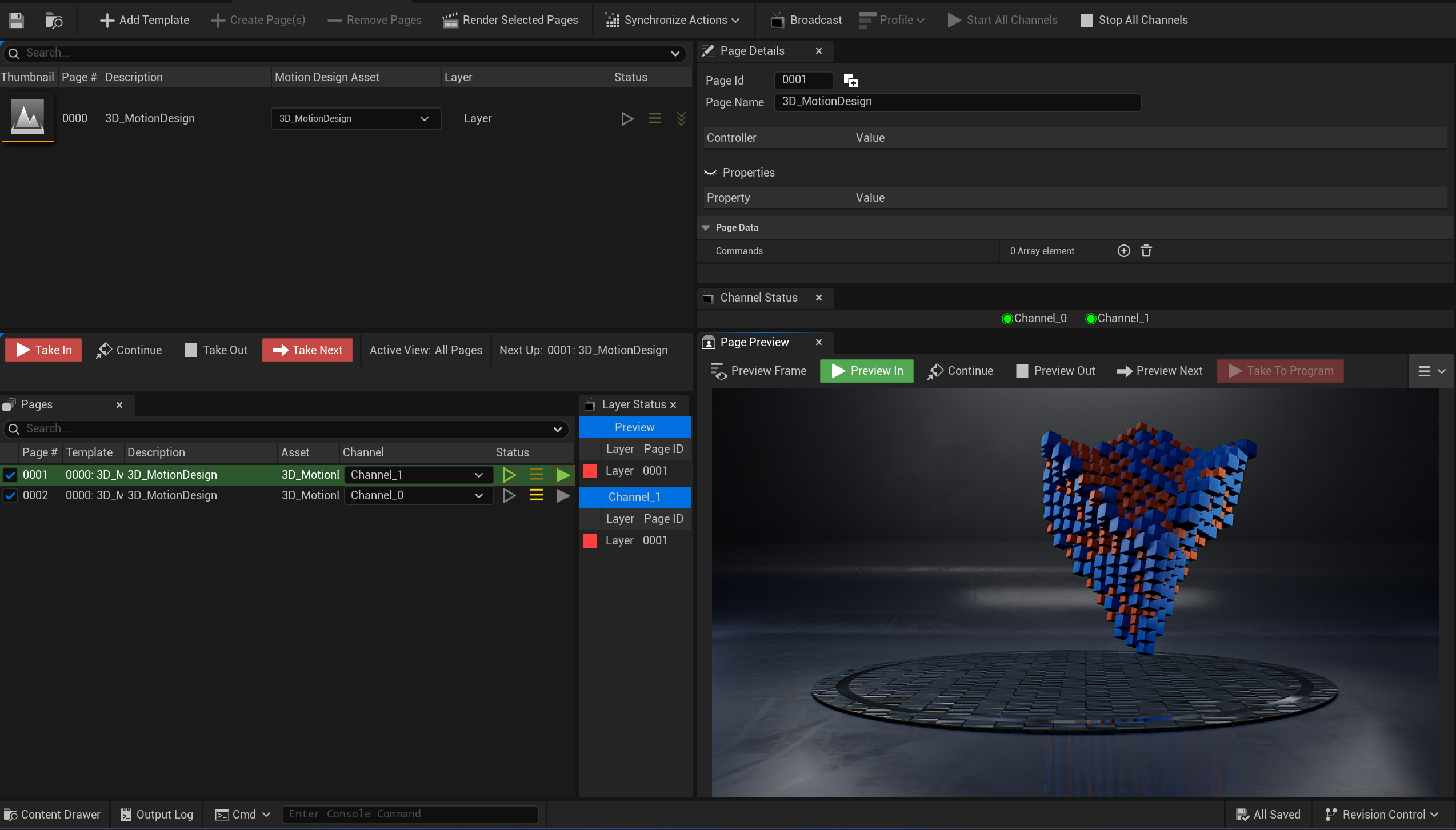The width and height of the screenshot is (1456, 830).
Task: Click the Browse to asset icon
Action: pos(54,21)
